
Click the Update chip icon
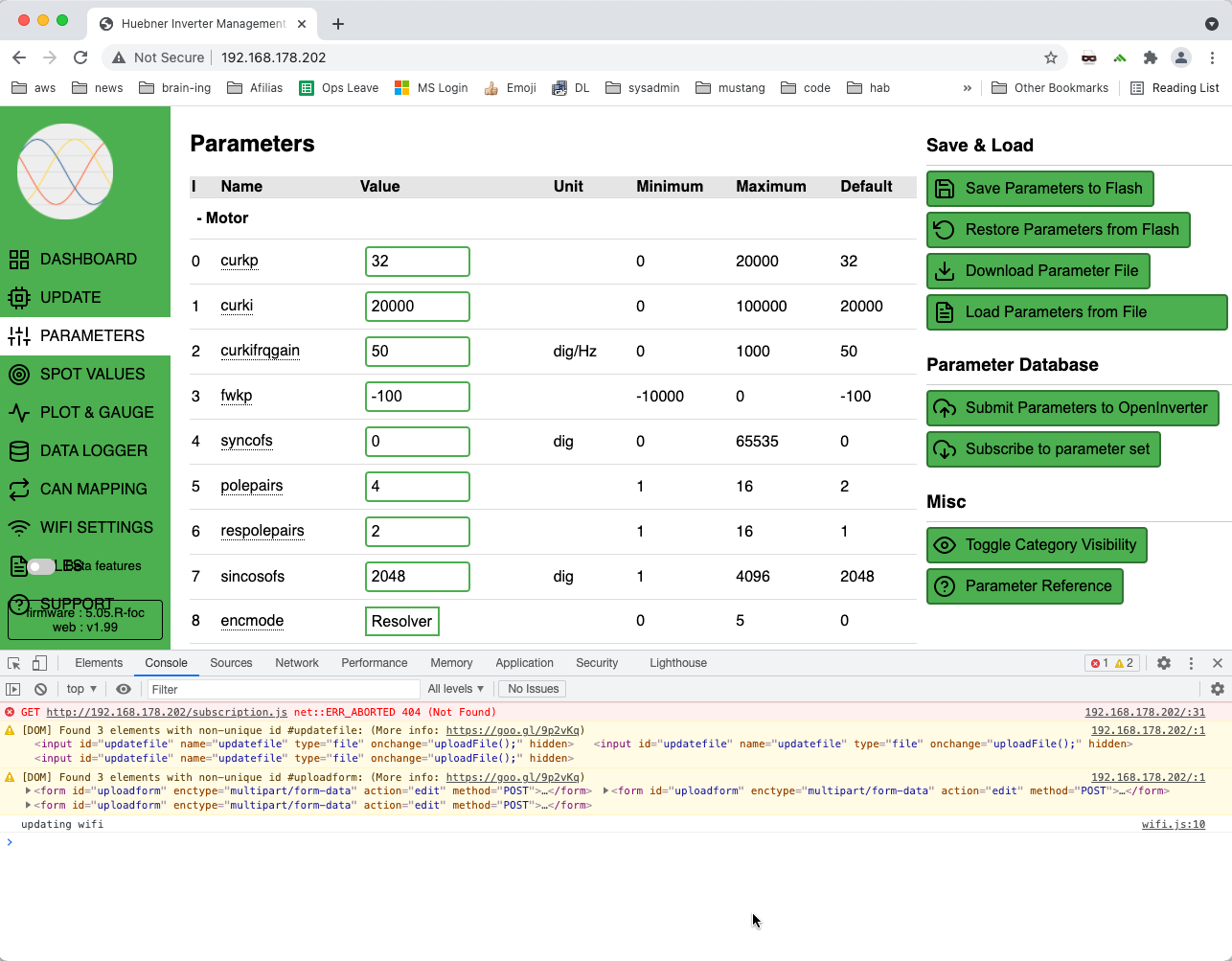coord(19,298)
